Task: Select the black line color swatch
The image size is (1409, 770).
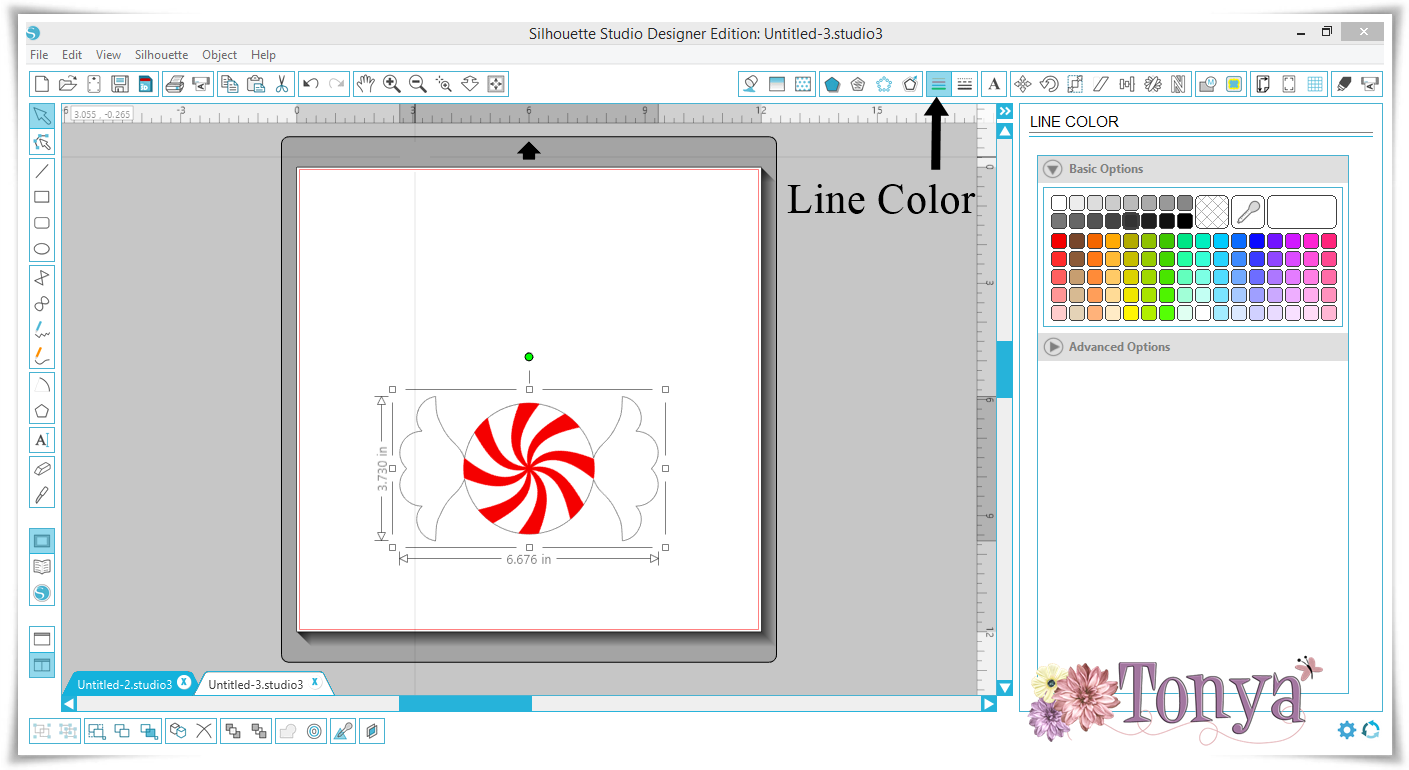Action: [x=1185, y=221]
